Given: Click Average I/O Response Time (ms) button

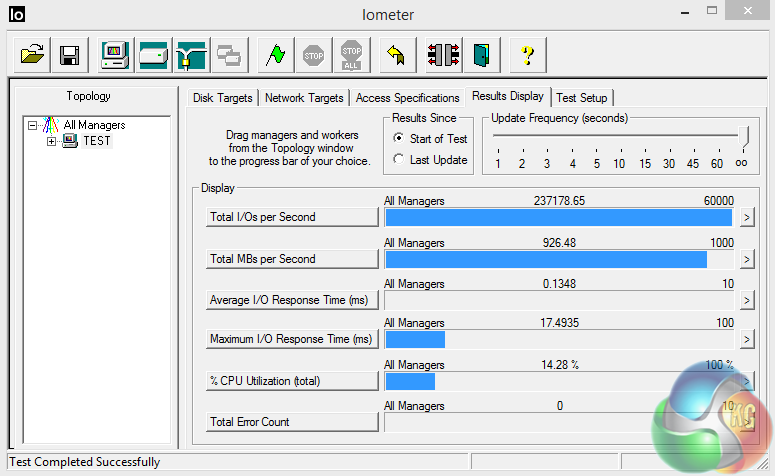Looking at the screenshot, I should 292,300.
